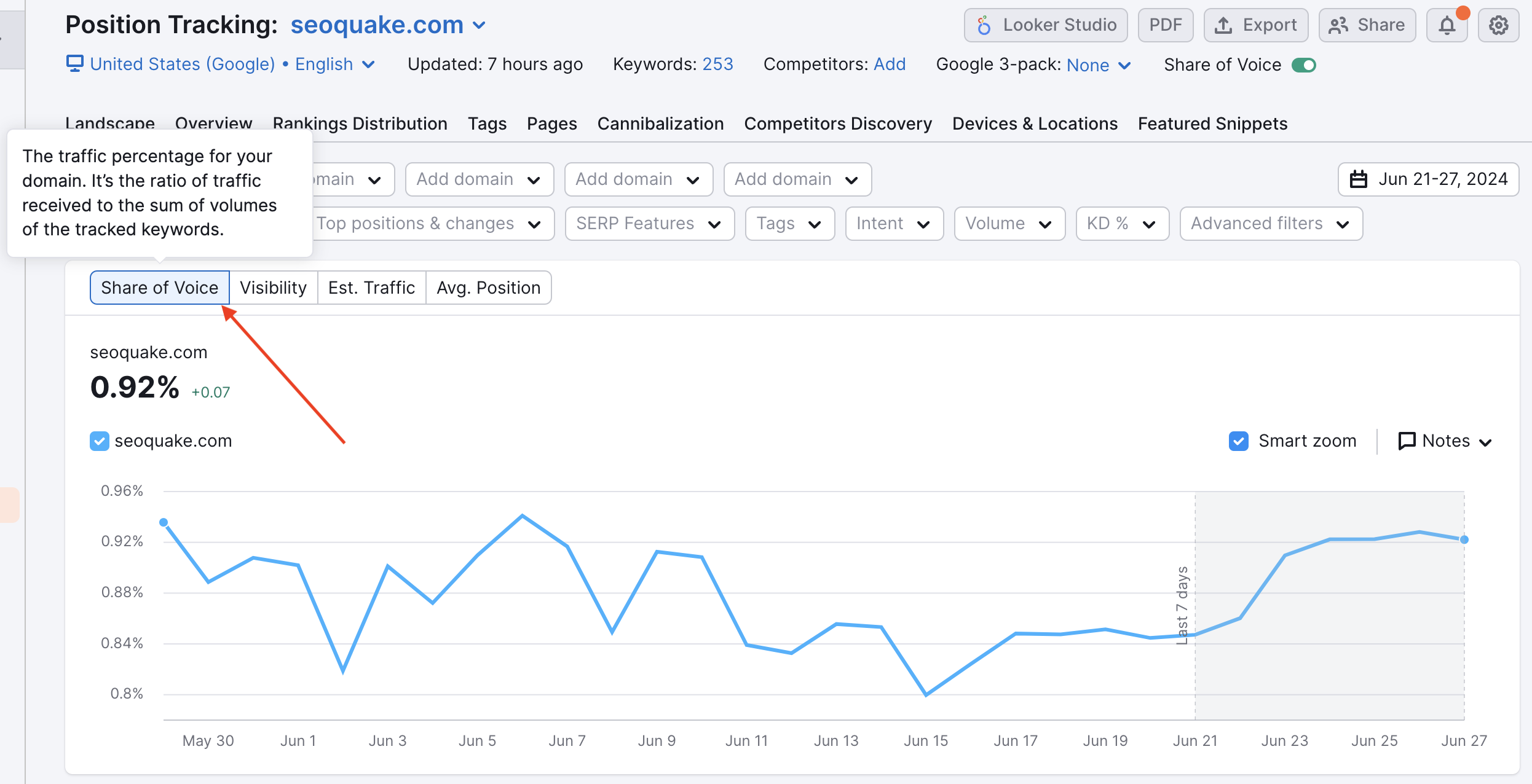Click the Keywords 253 link
This screenshot has height=784, width=1532.
(x=717, y=64)
